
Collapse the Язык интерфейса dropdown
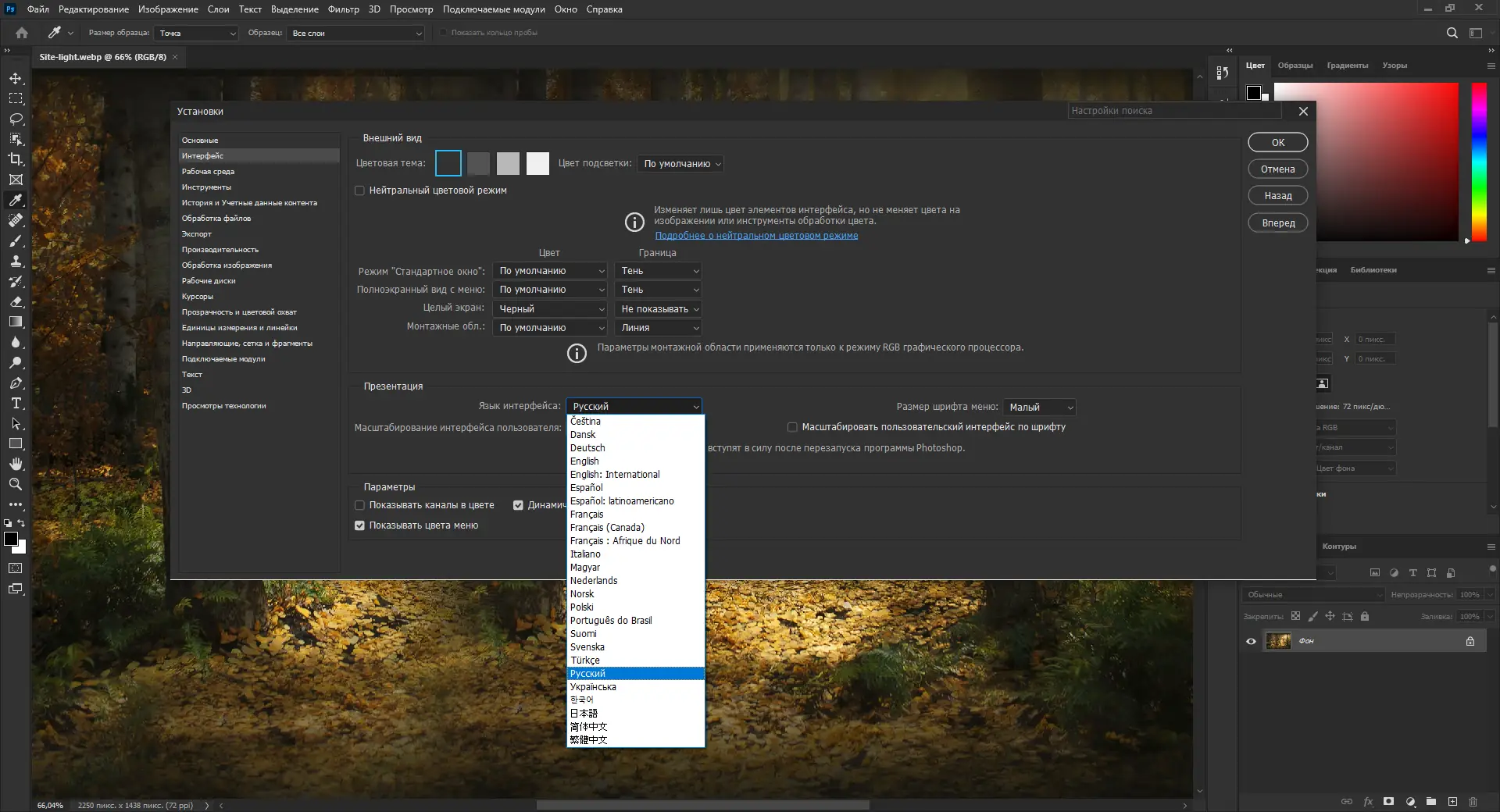click(634, 407)
